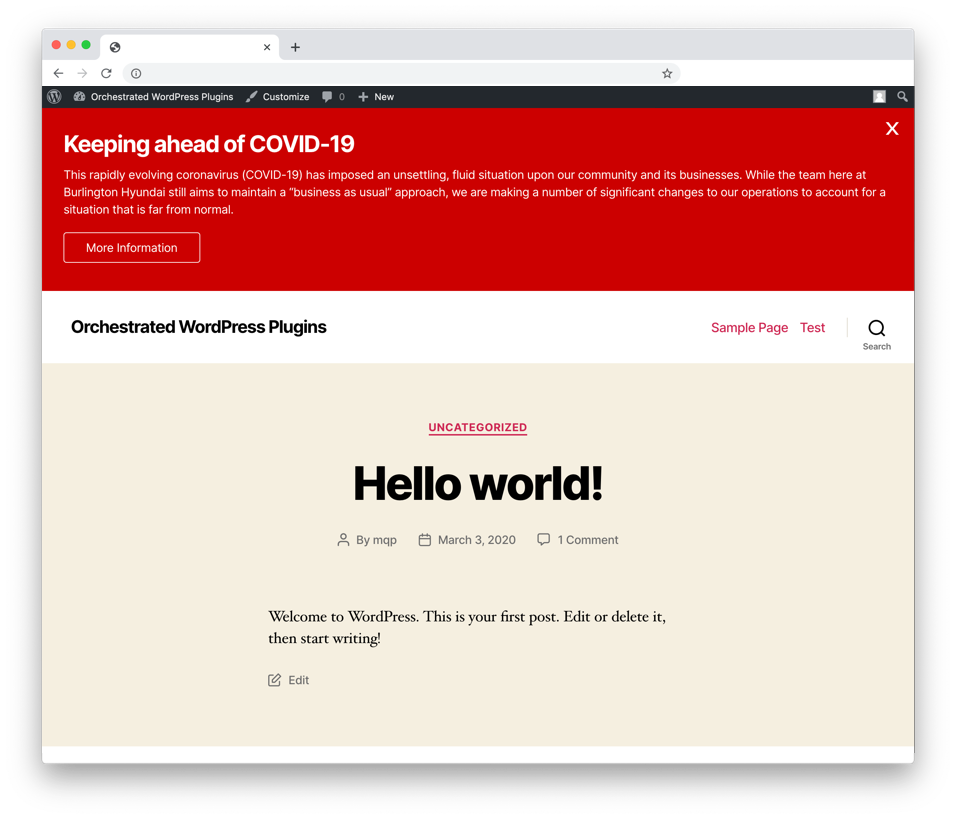Image resolution: width=956 pixels, height=834 pixels.
Task: Open the WordPress logo menu
Action: point(54,96)
